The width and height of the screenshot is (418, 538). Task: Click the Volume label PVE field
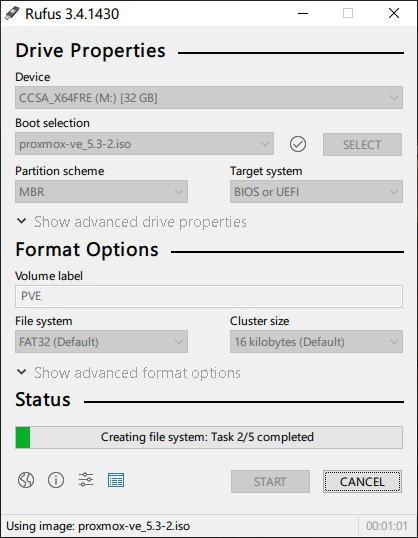[x=209, y=296]
